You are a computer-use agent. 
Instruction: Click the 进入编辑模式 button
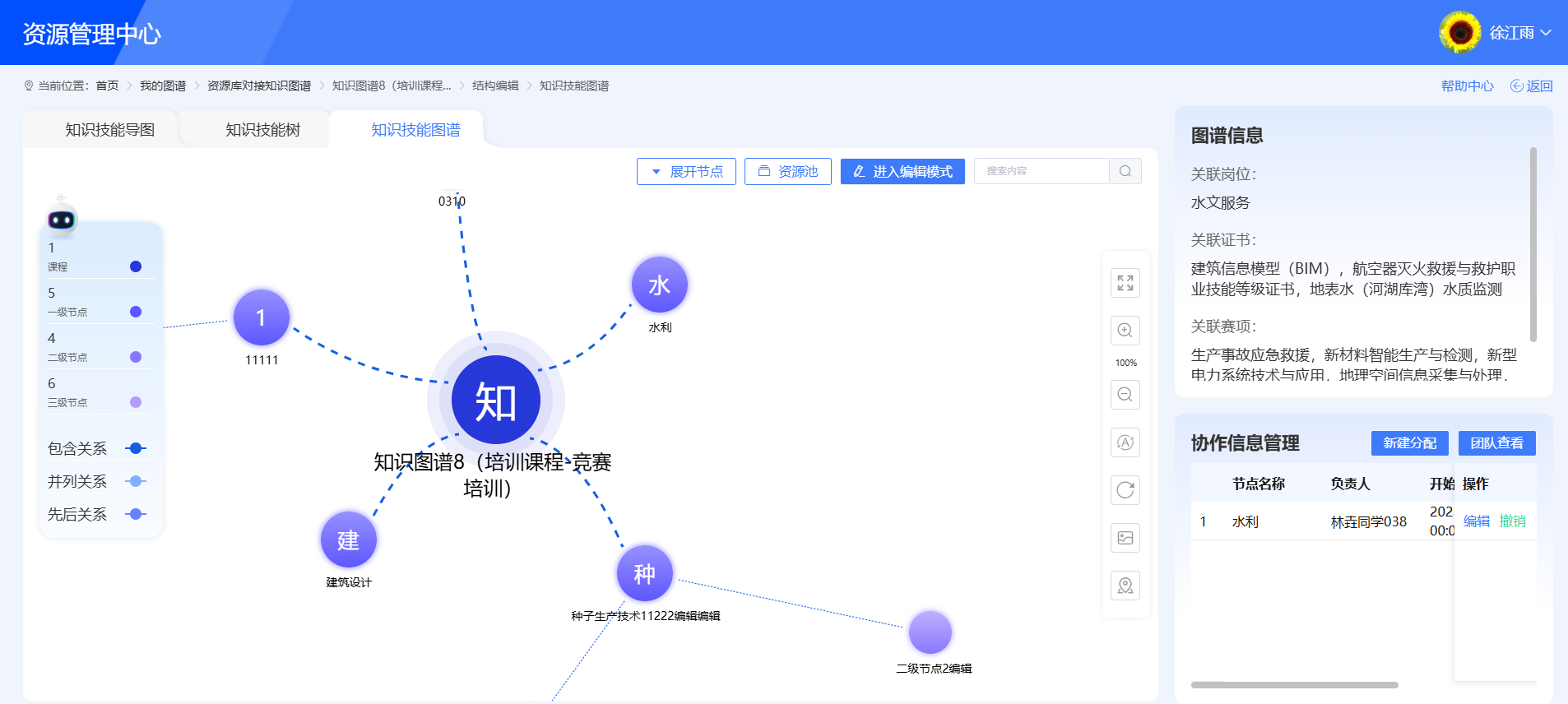(902, 171)
